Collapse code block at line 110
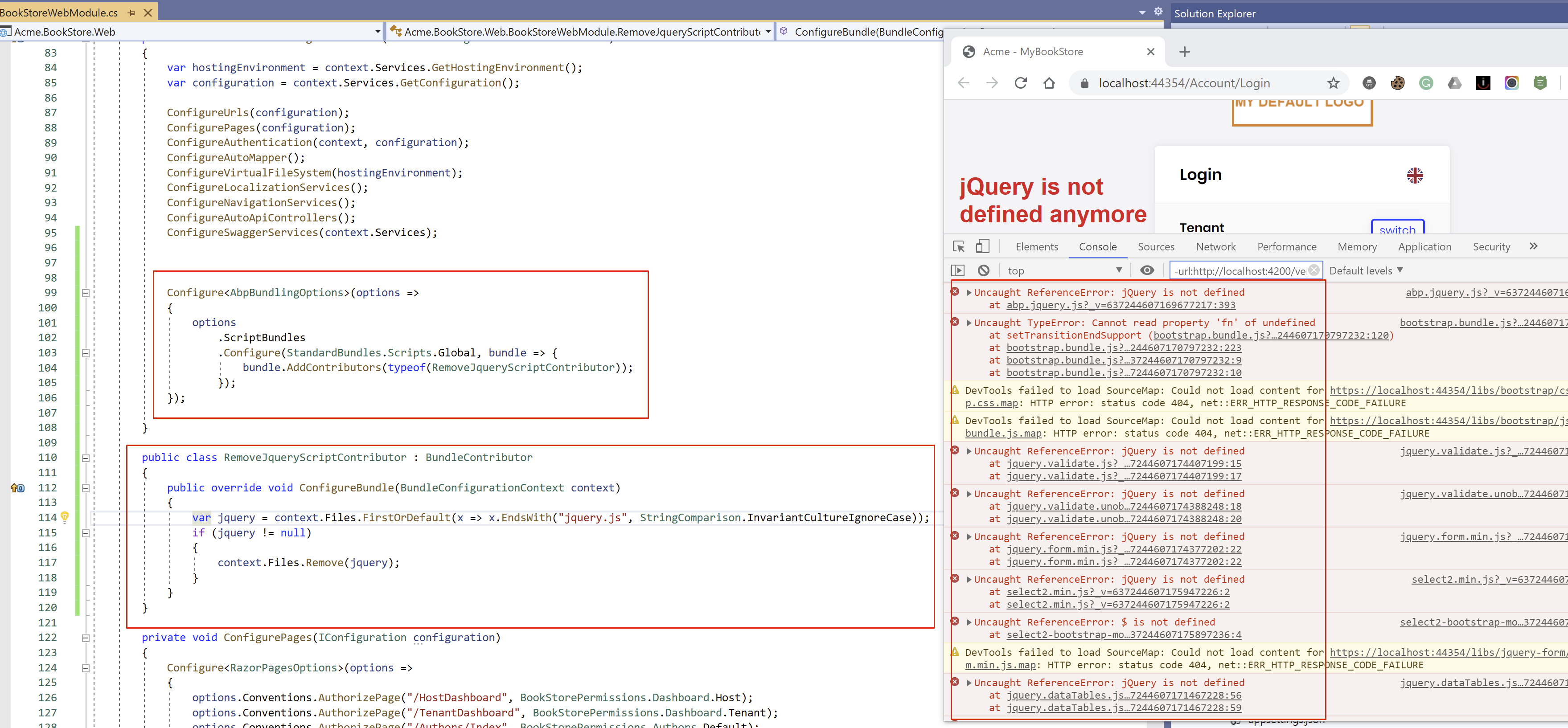The height and width of the screenshot is (728, 1568). point(86,458)
